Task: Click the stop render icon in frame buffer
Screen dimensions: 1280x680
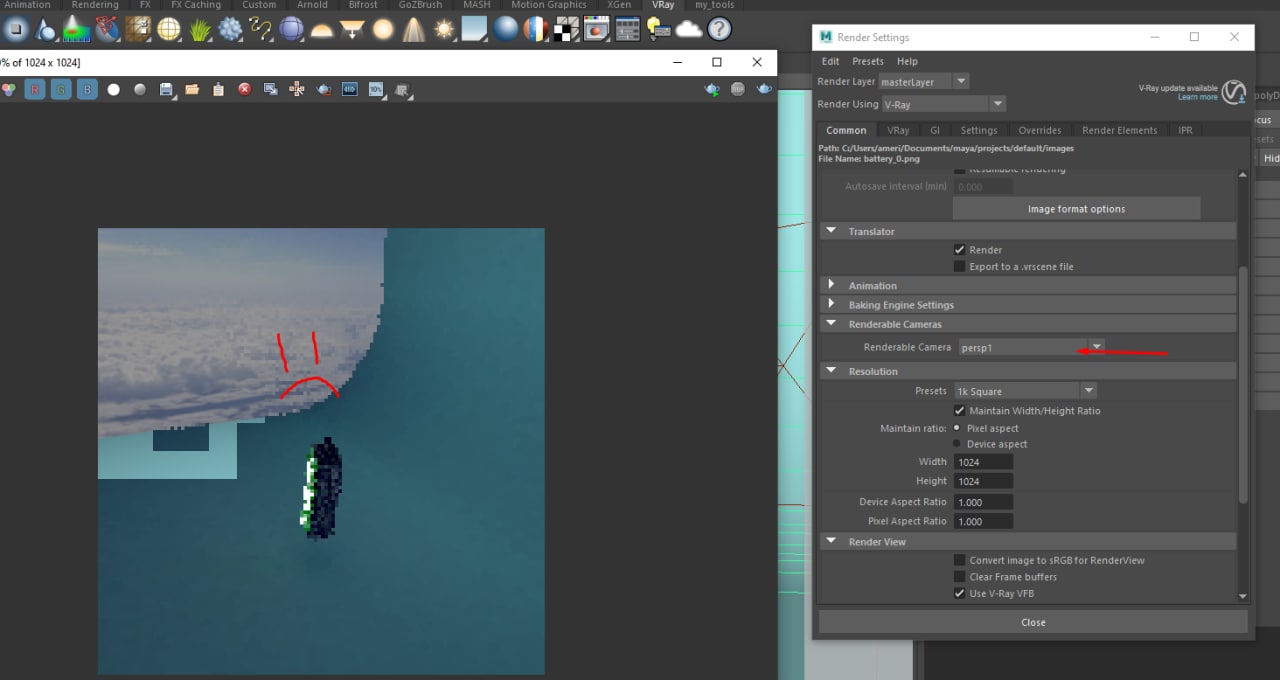Action: click(x=738, y=89)
